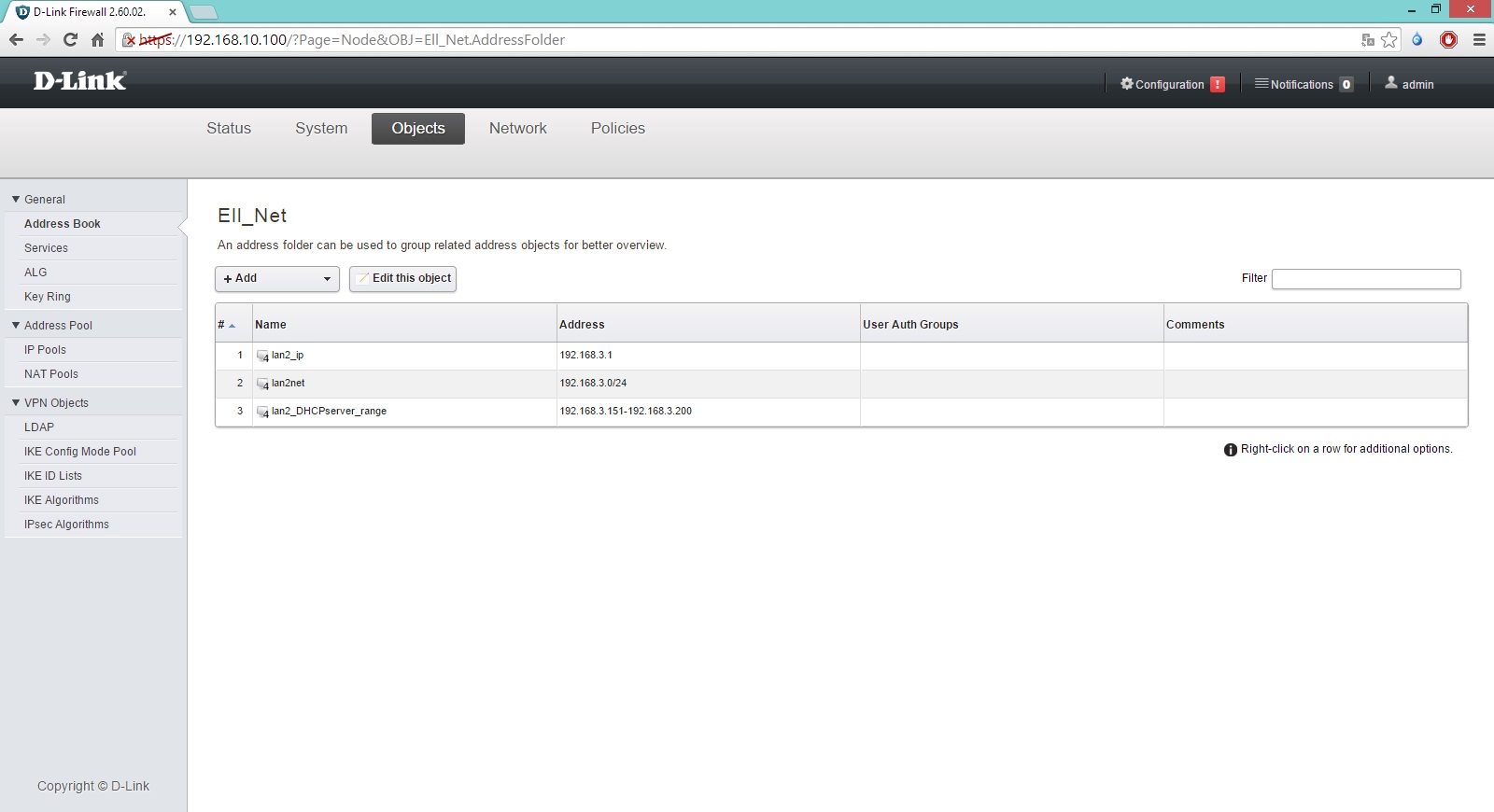The width and height of the screenshot is (1494, 812).
Task: Click in the Filter input field
Action: tap(1366, 278)
